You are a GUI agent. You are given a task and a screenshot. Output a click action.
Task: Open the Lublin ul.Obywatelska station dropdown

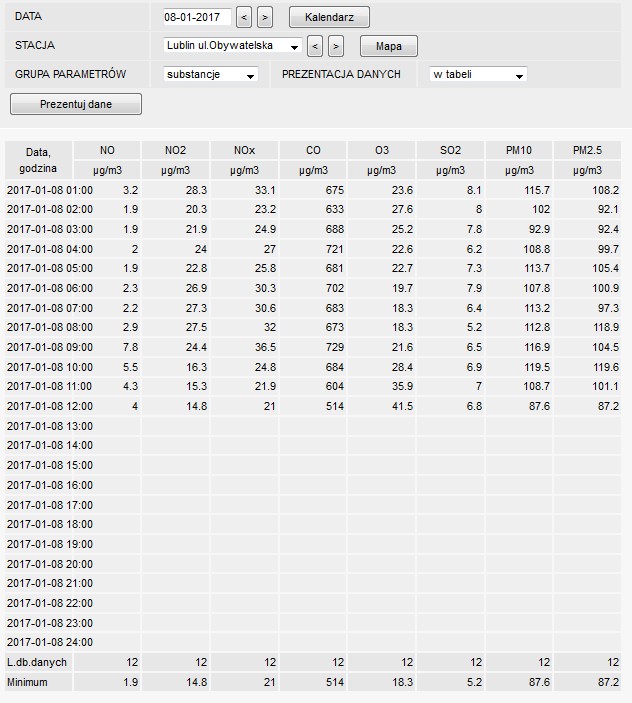[x=233, y=45]
